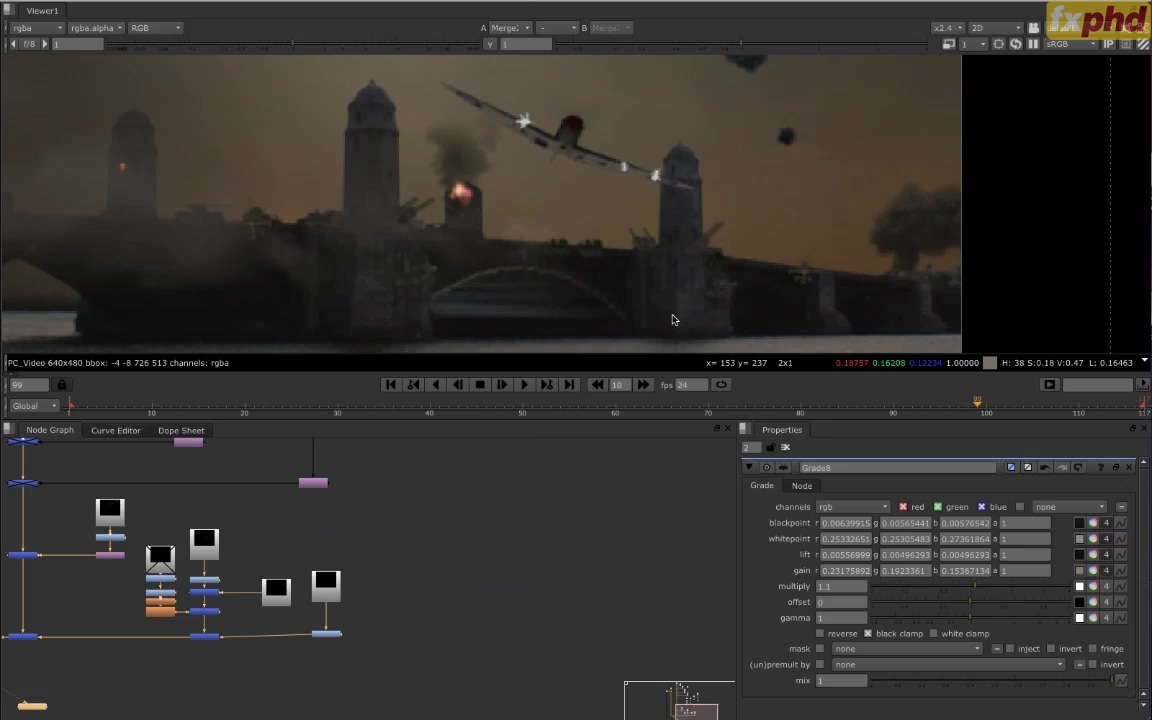1152x720 pixels.
Task: Open the channels rgb dropdown
Action: [x=853, y=507]
